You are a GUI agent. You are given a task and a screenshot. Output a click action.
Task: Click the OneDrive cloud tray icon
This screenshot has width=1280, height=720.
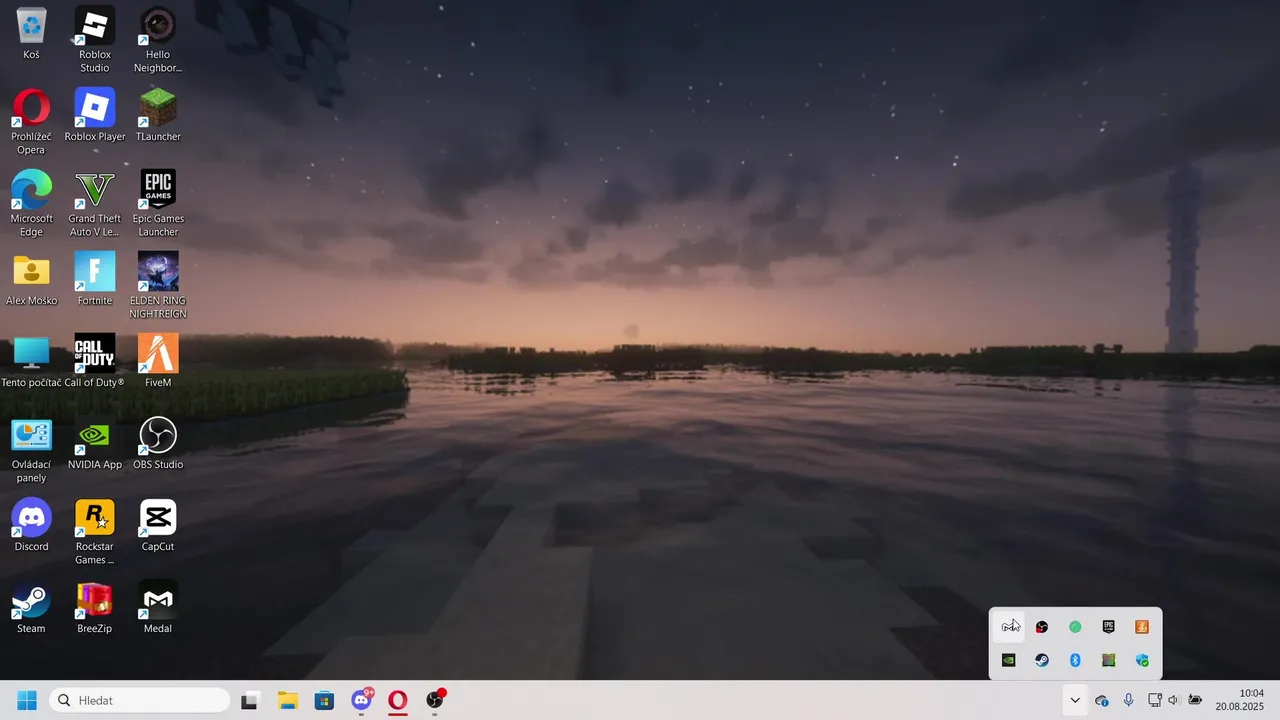pos(1102,700)
